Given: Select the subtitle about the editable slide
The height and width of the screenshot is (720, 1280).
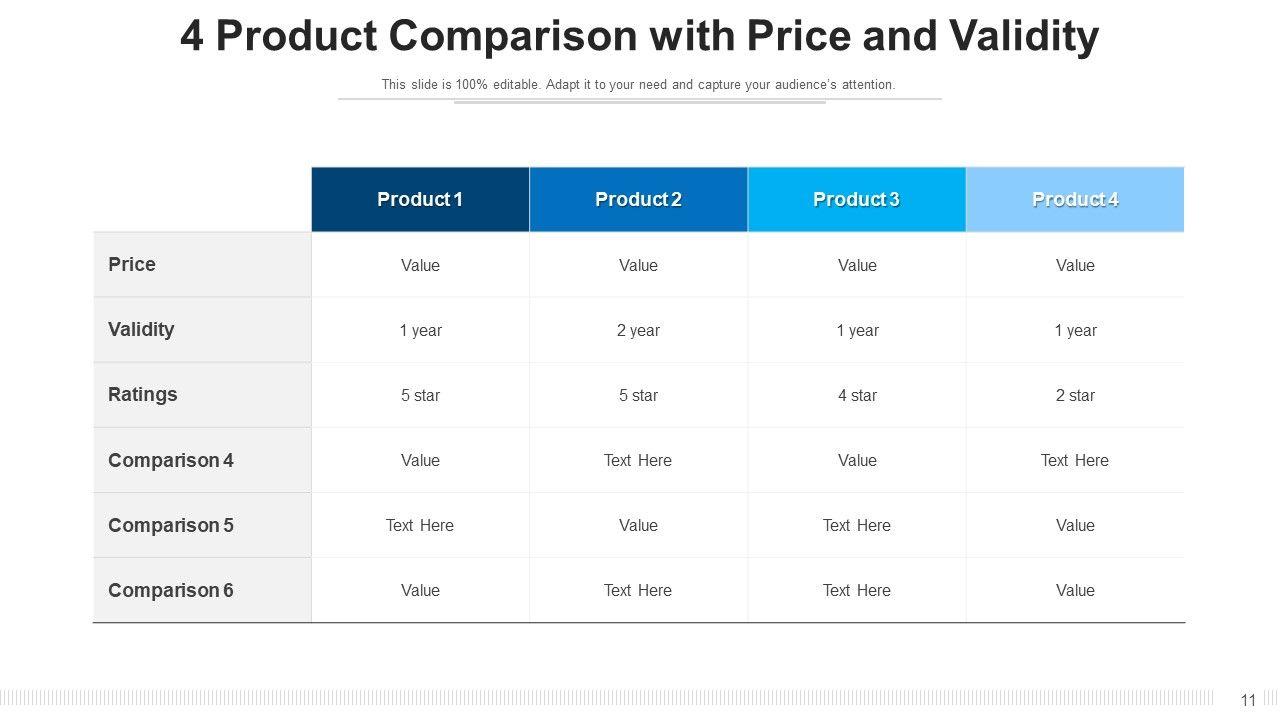Looking at the screenshot, I should (638, 85).
